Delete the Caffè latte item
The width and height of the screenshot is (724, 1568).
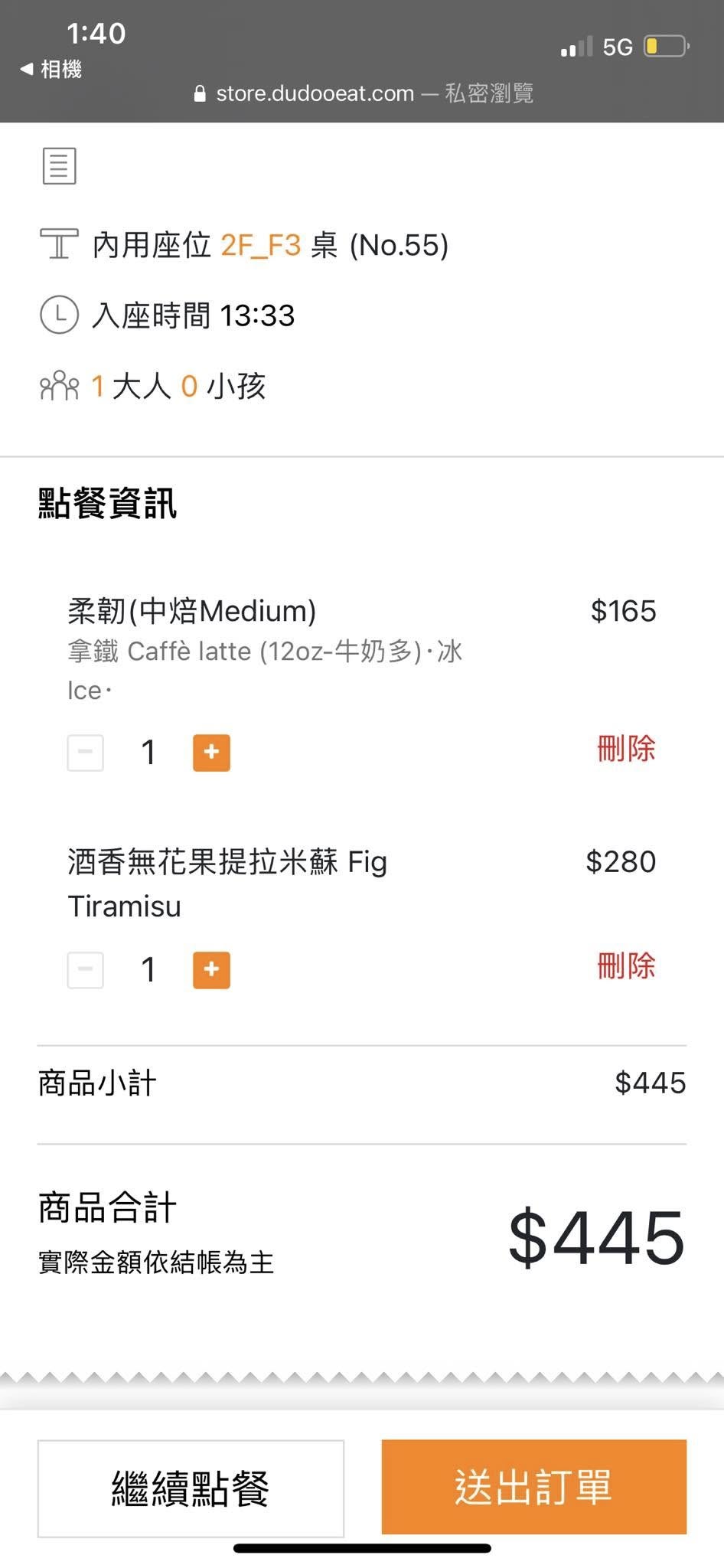point(626,749)
